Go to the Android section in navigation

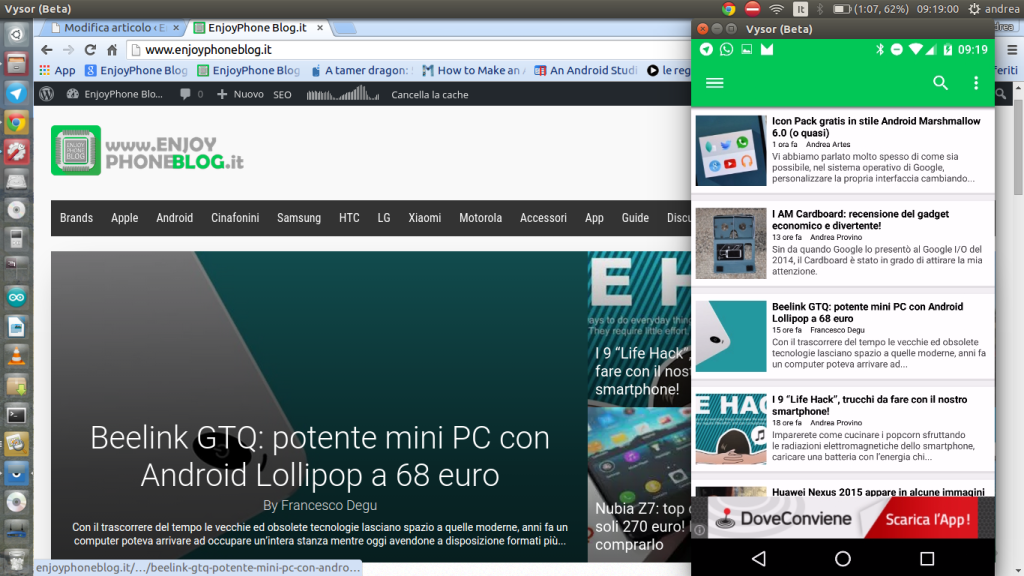(x=174, y=218)
